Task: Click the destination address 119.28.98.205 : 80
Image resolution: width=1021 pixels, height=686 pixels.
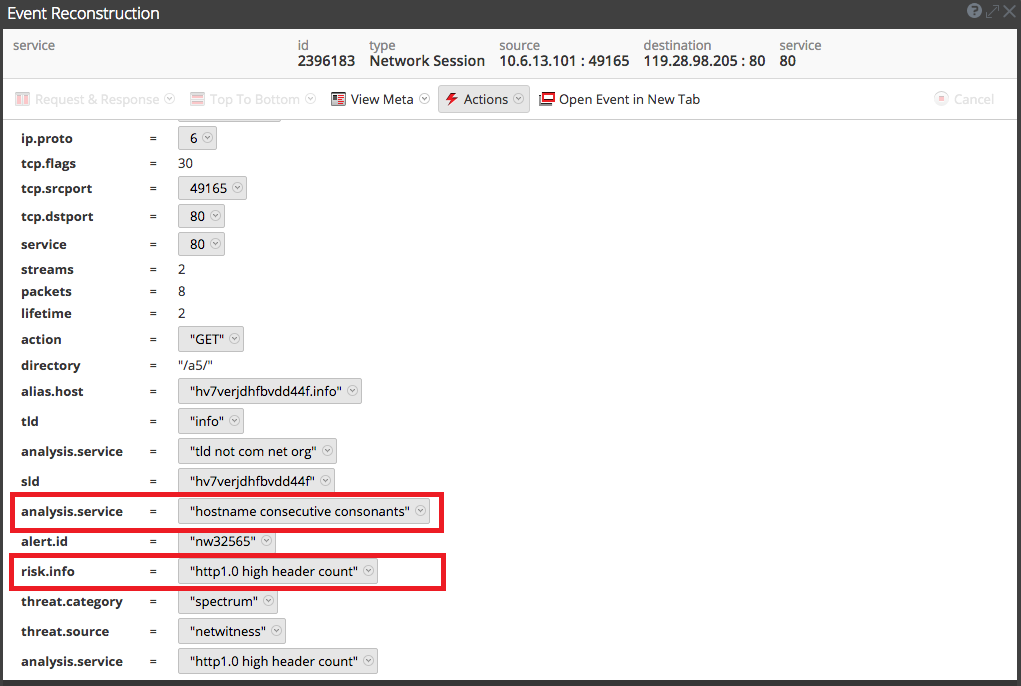Action: [x=704, y=61]
